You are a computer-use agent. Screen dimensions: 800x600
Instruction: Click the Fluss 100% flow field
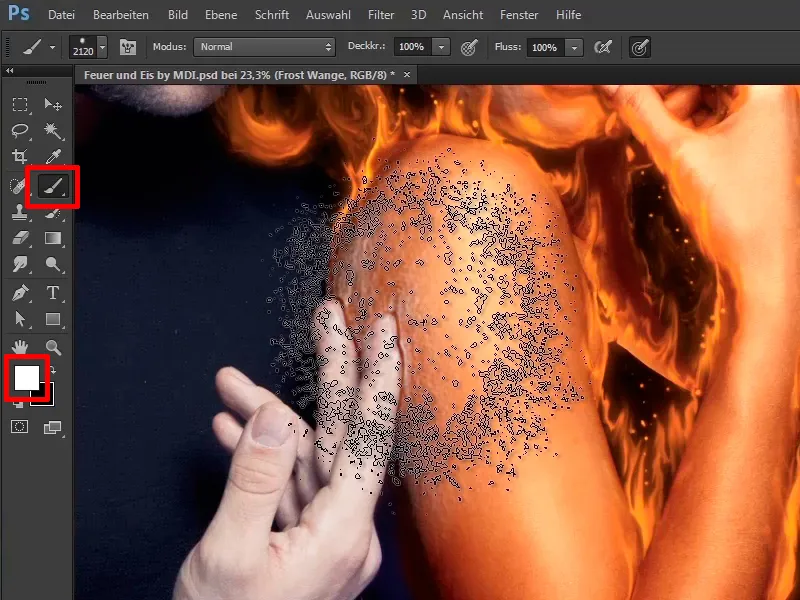point(545,47)
